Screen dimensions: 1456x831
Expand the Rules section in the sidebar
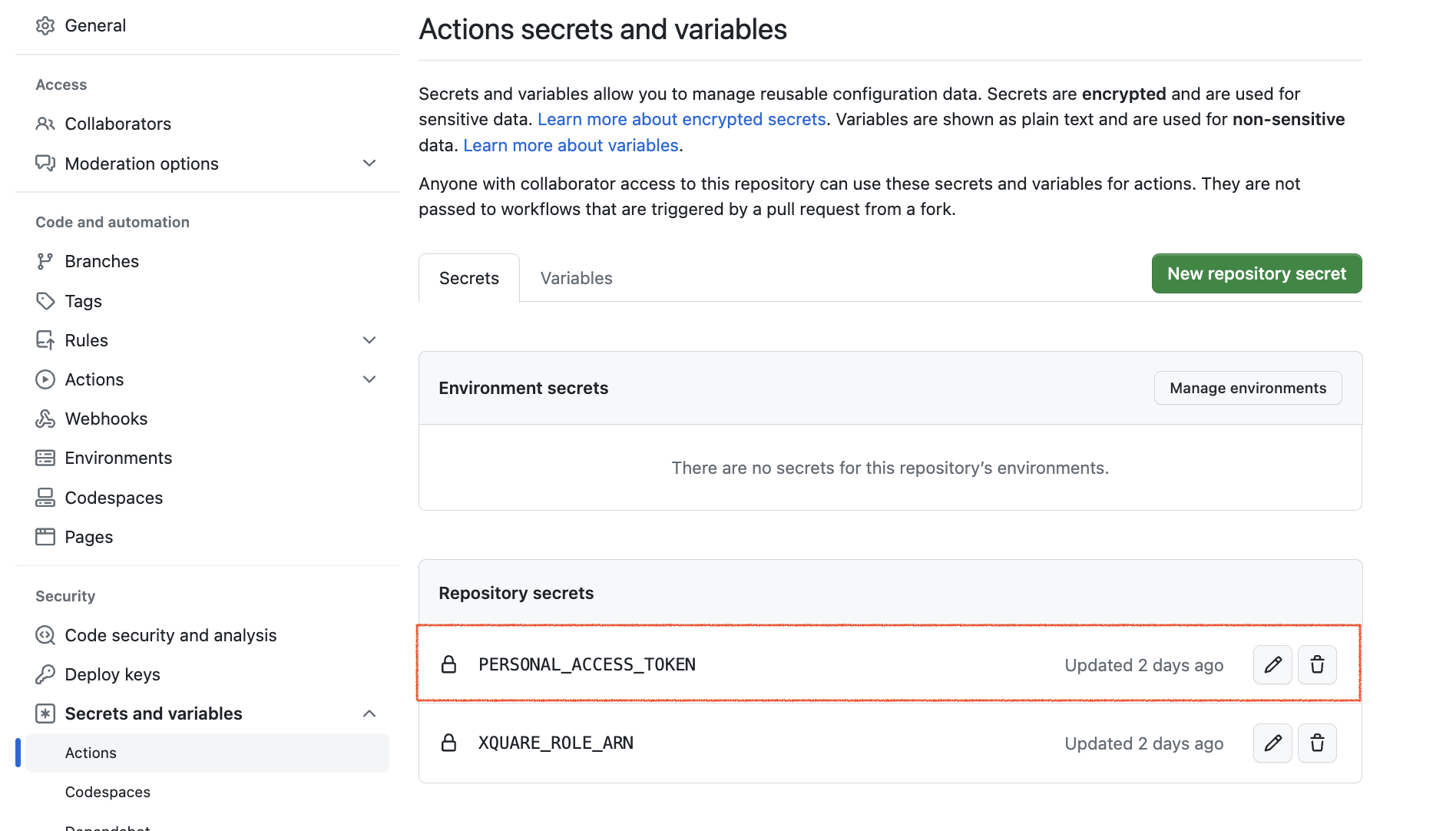tap(369, 339)
